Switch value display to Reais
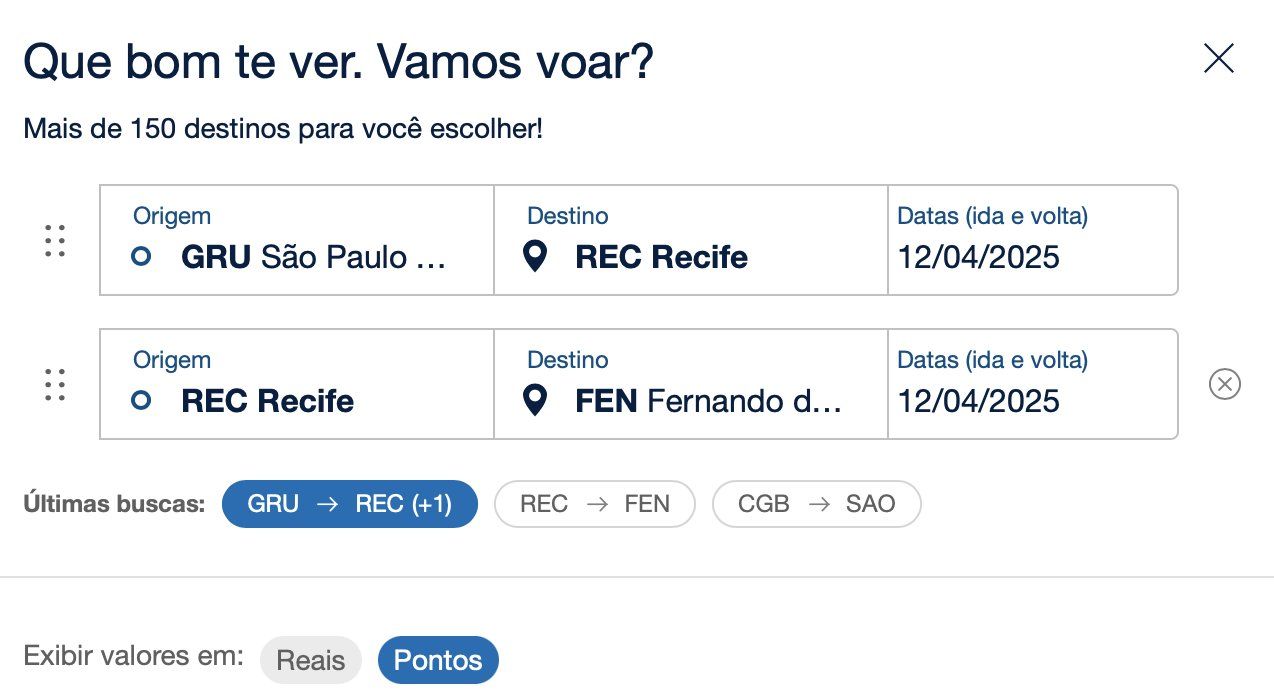 (x=311, y=660)
